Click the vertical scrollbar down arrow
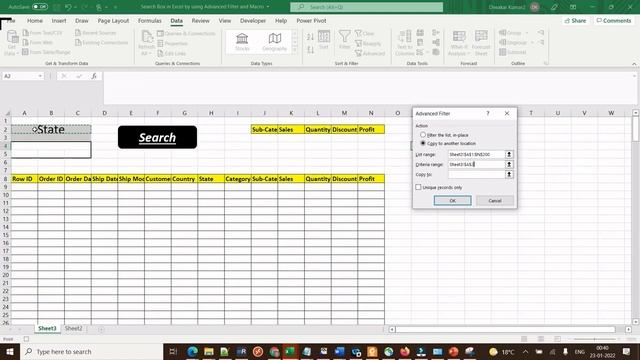Viewport: 640px width, 360px height. point(636,322)
